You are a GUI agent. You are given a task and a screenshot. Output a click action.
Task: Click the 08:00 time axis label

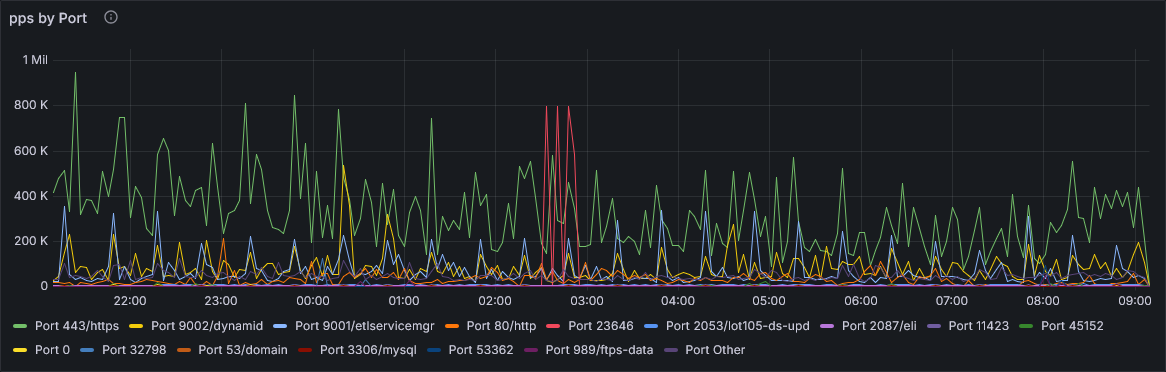1043,301
